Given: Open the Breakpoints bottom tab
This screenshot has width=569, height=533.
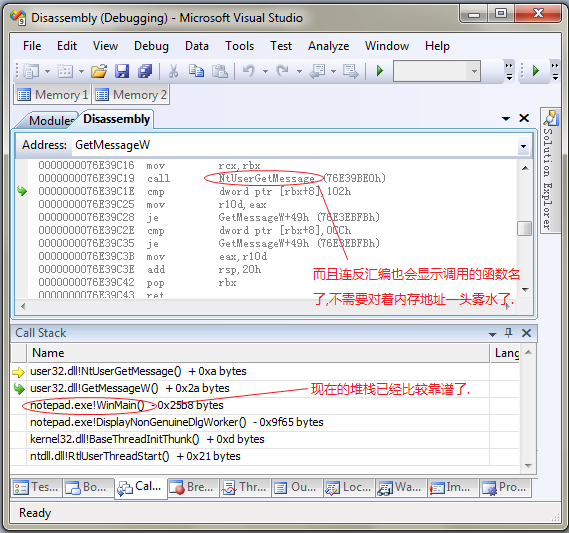Looking at the screenshot, I should (192, 487).
